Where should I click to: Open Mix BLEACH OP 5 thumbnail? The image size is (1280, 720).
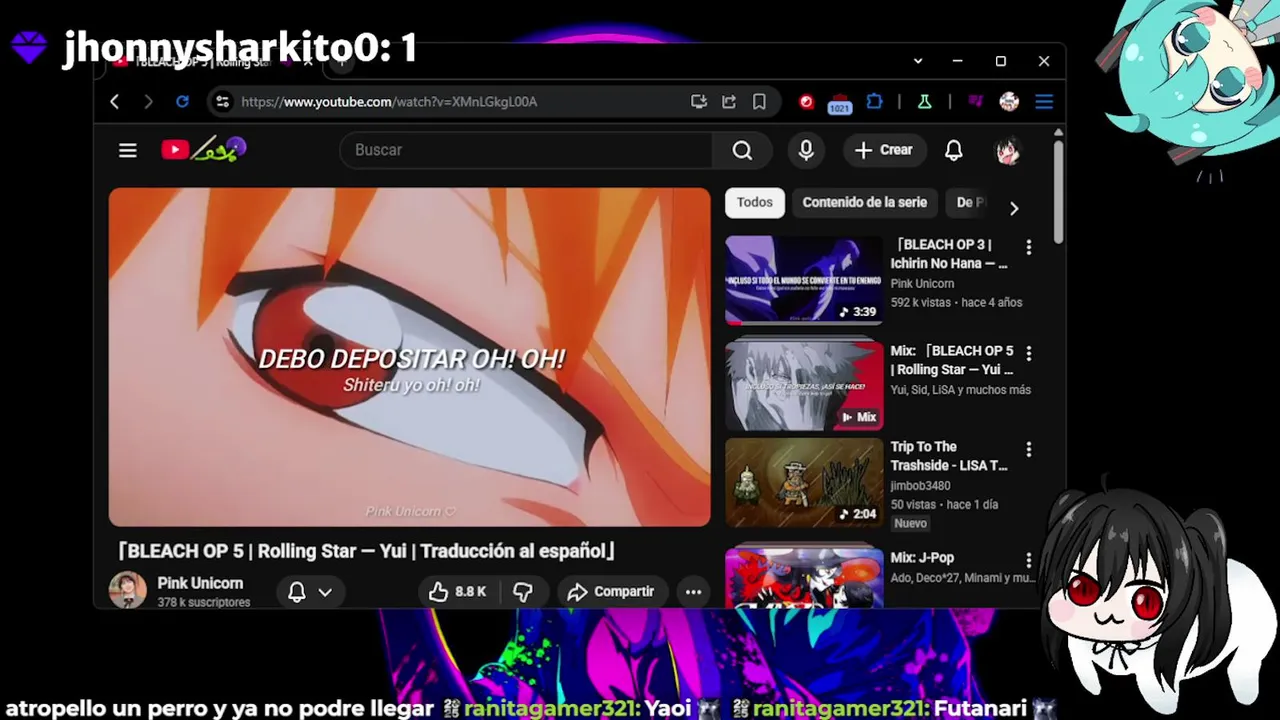click(804, 386)
